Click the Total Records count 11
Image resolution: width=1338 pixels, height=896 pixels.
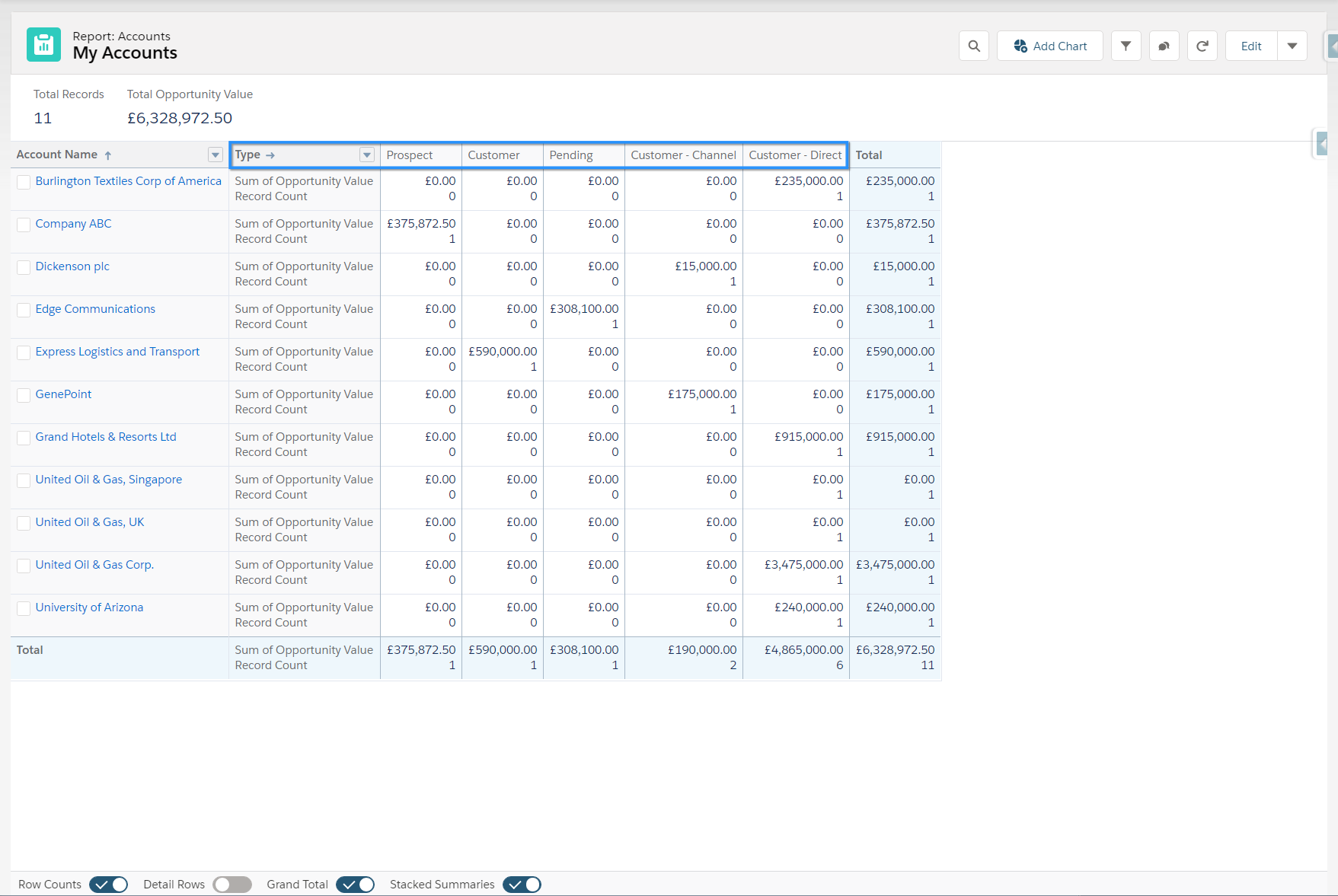[x=43, y=118]
